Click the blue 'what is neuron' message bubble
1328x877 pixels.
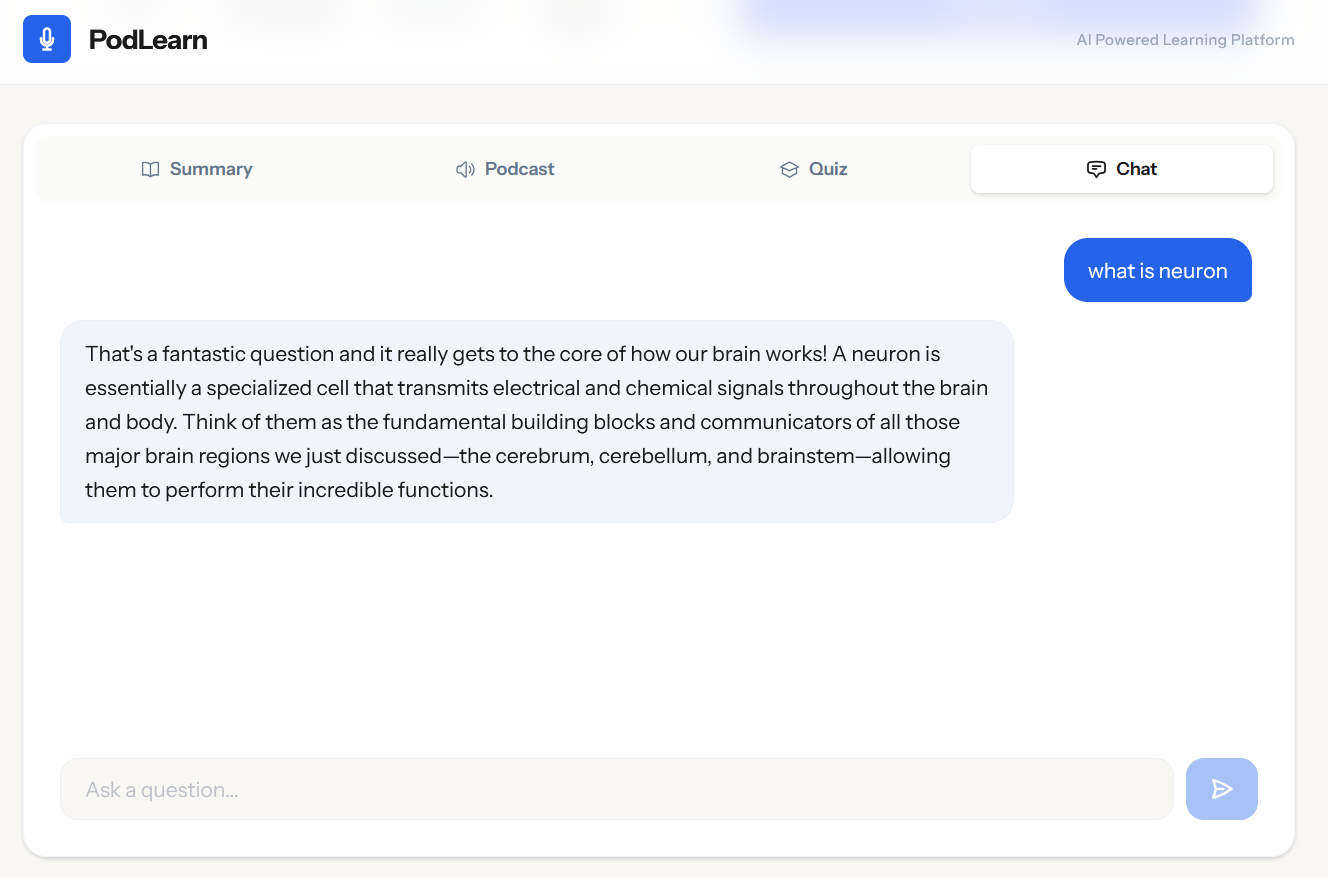coord(1157,270)
